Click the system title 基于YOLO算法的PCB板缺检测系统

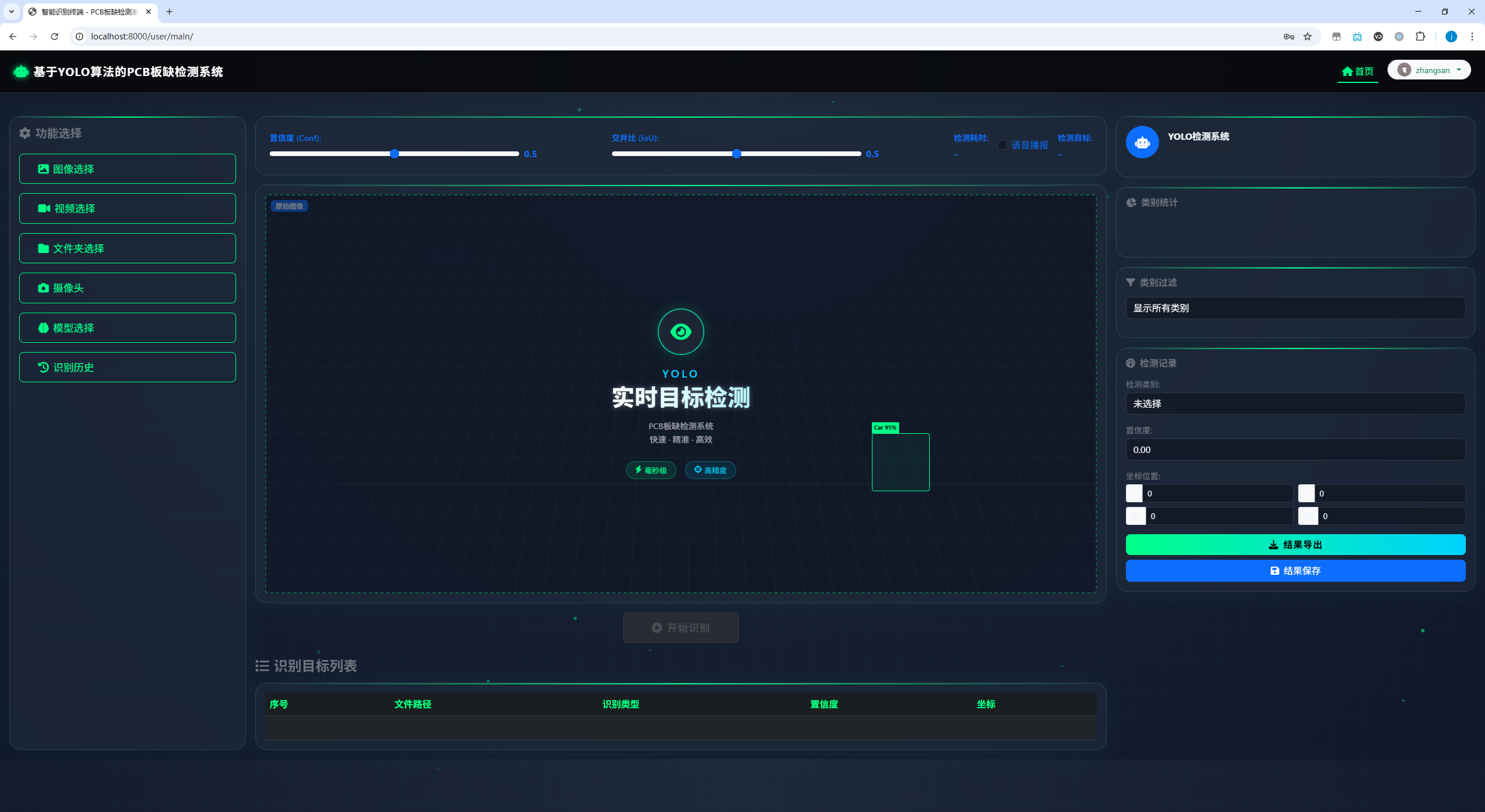click(128, 71)
